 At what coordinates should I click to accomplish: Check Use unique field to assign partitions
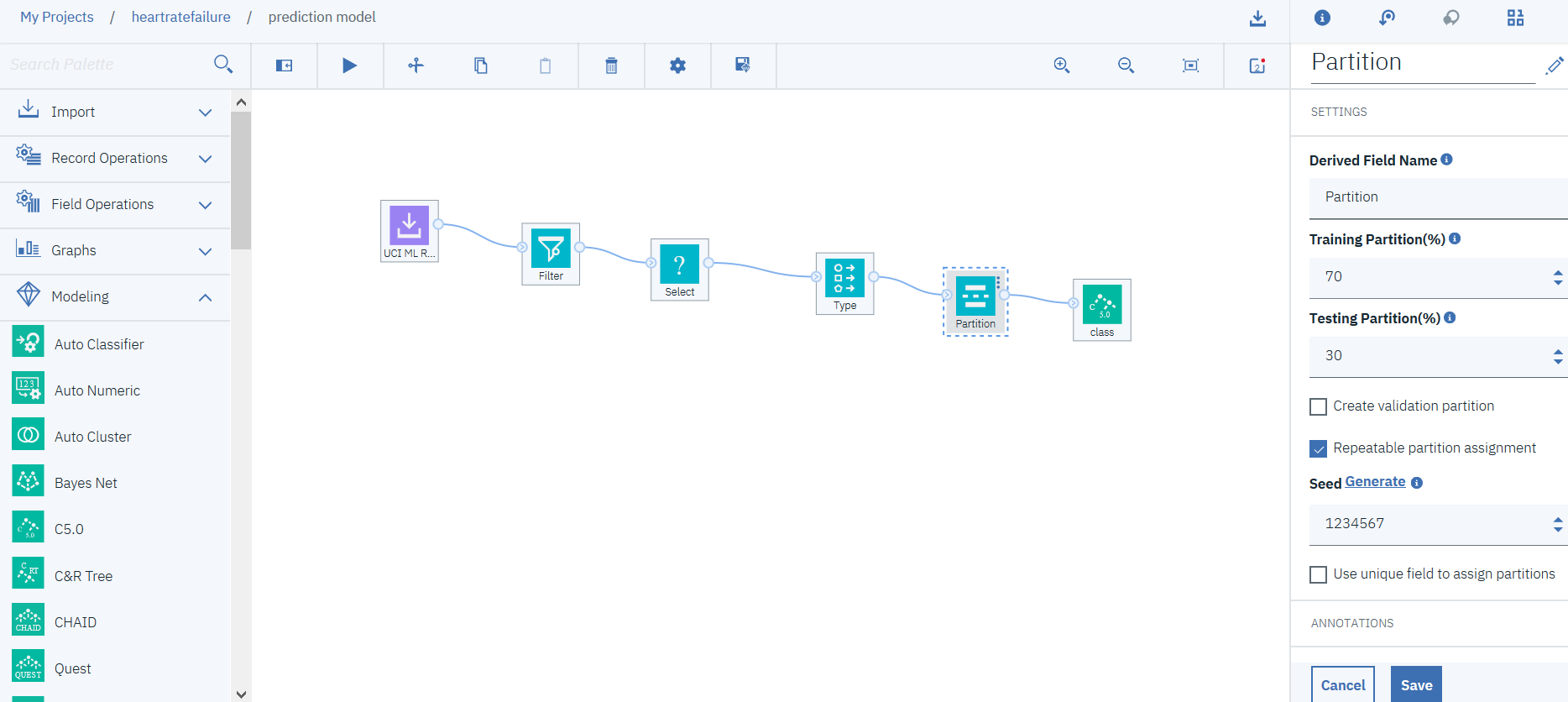coord(1319,574)
